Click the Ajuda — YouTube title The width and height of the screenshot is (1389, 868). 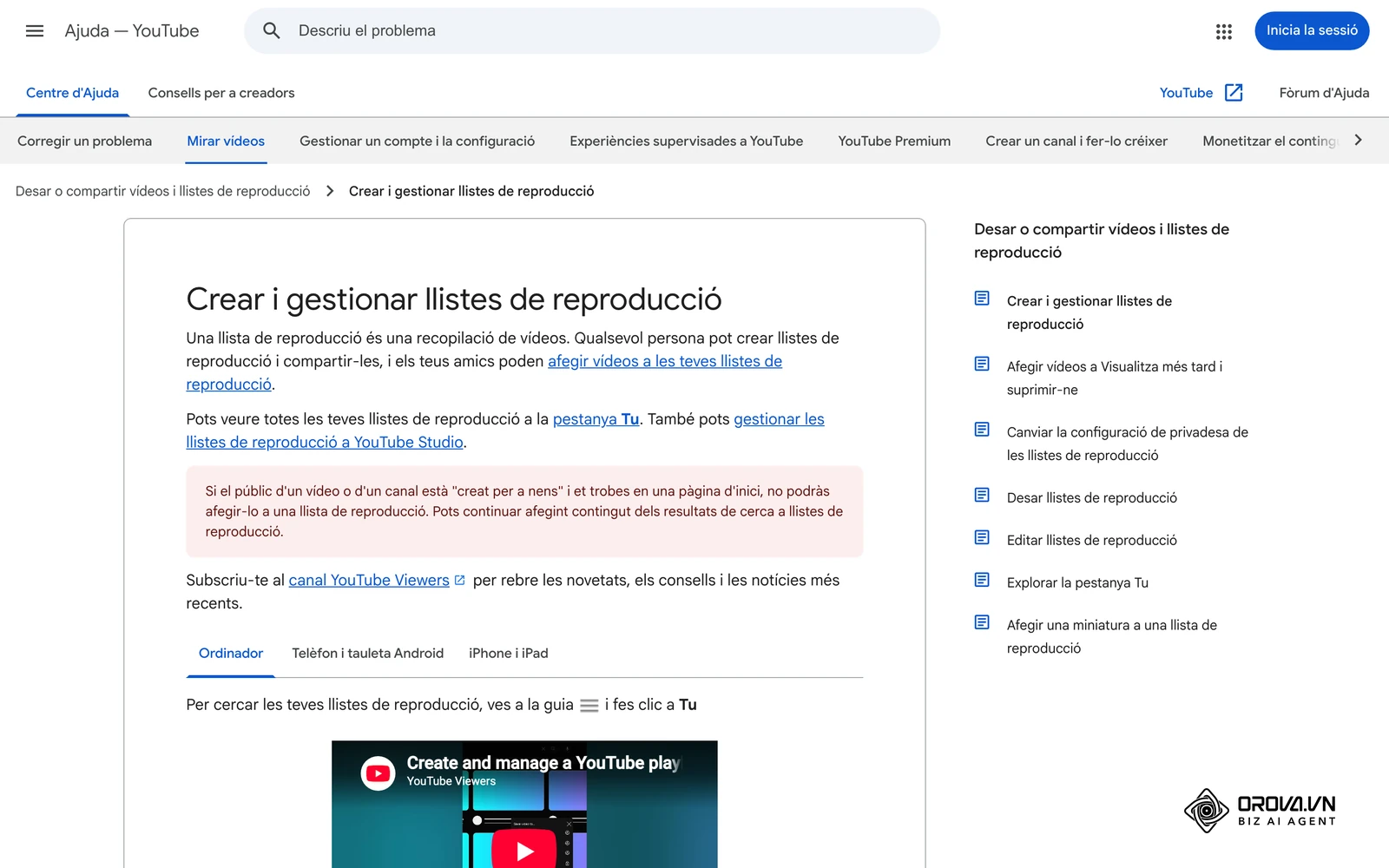click(x=132, y=31)
